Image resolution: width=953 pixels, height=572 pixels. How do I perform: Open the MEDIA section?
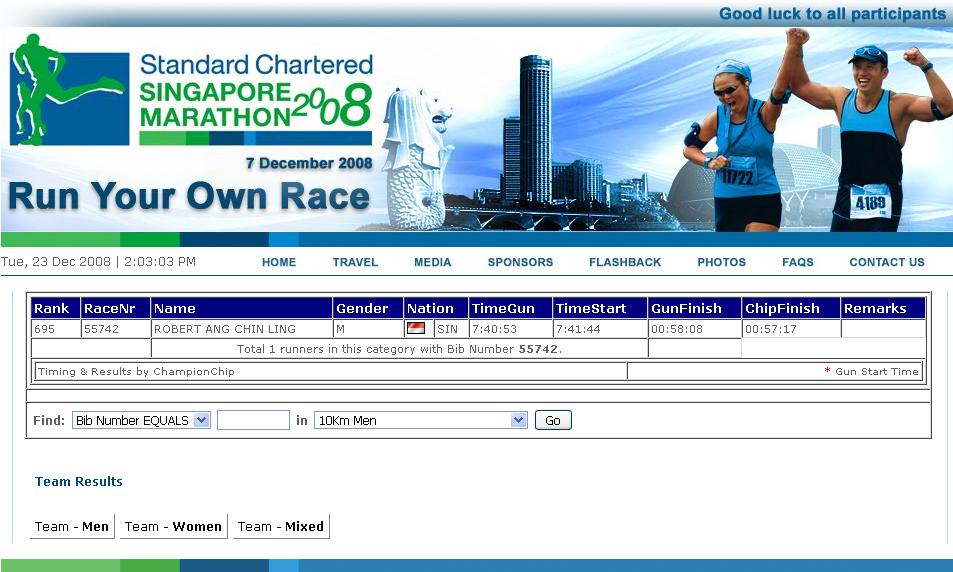pos(433,262)
